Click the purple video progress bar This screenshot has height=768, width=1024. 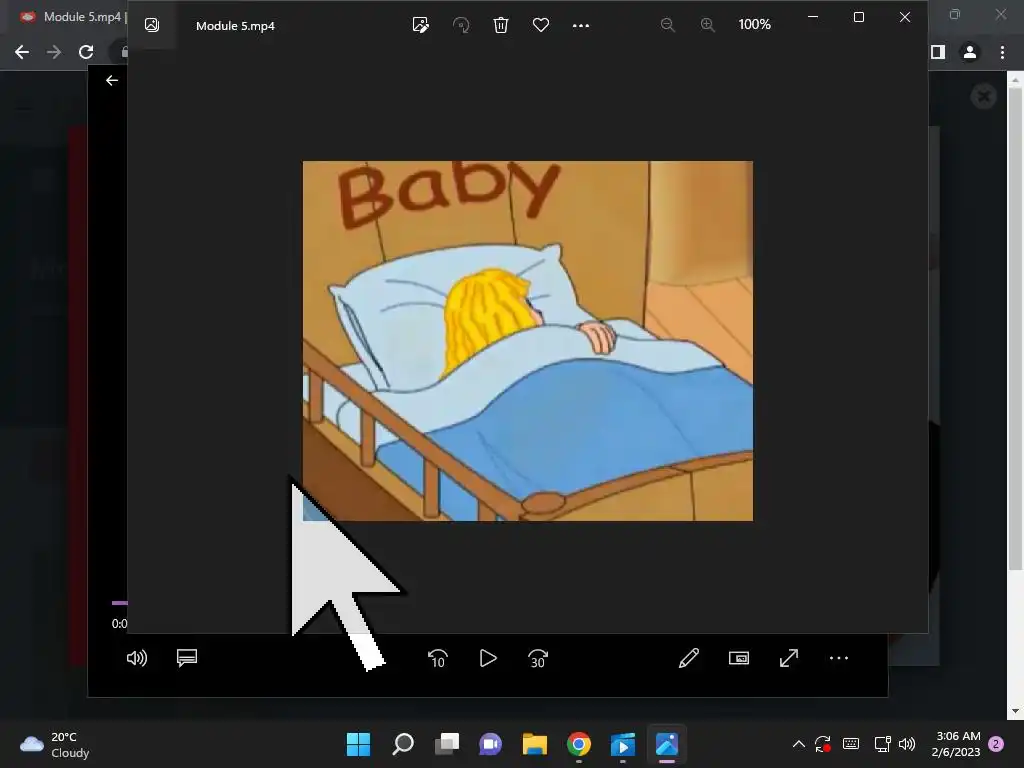click(x=119, y=603)
